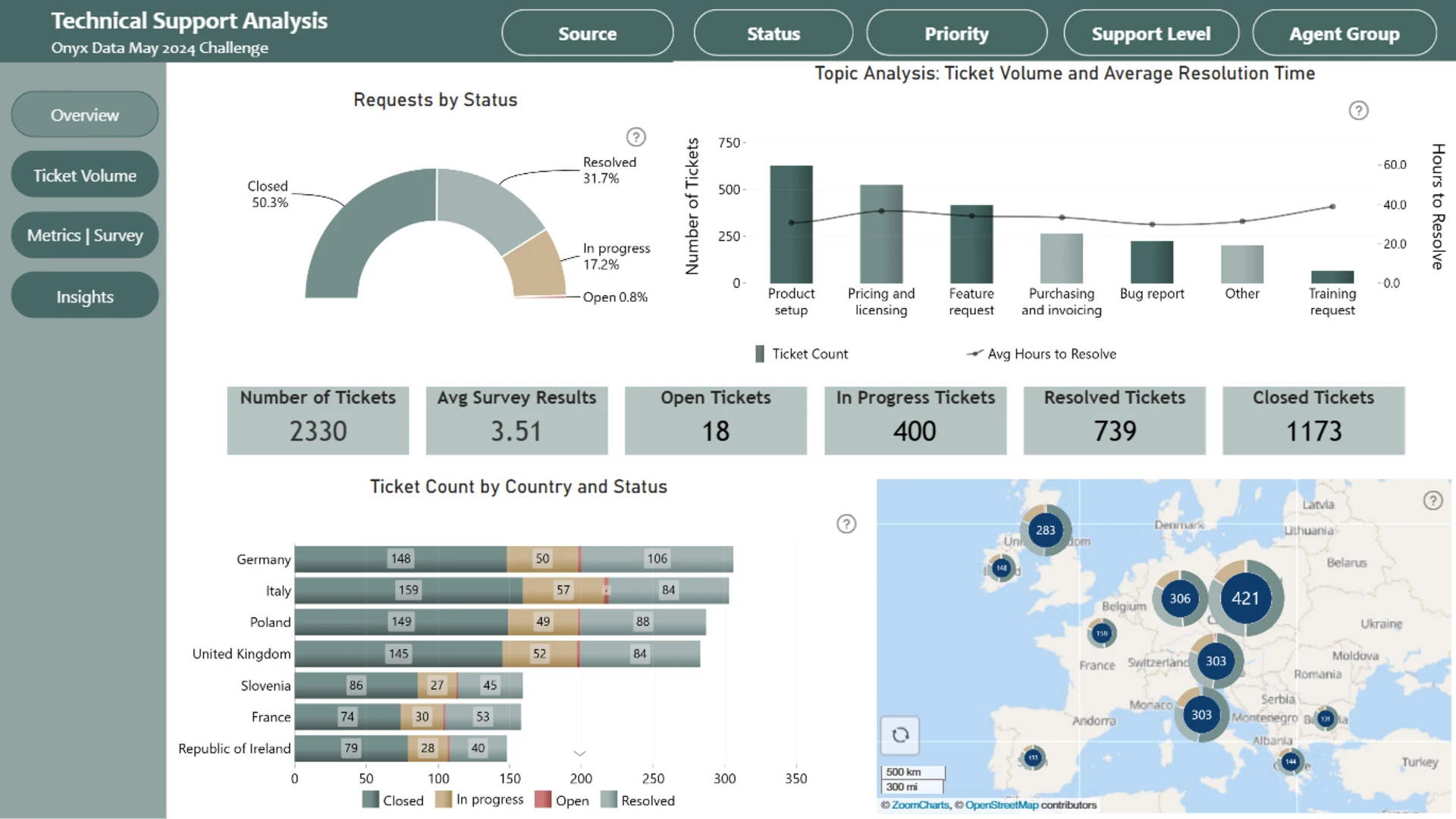Expand more countries with down chevron
Screen dimensions: 1456x819
tap(579, 754)
